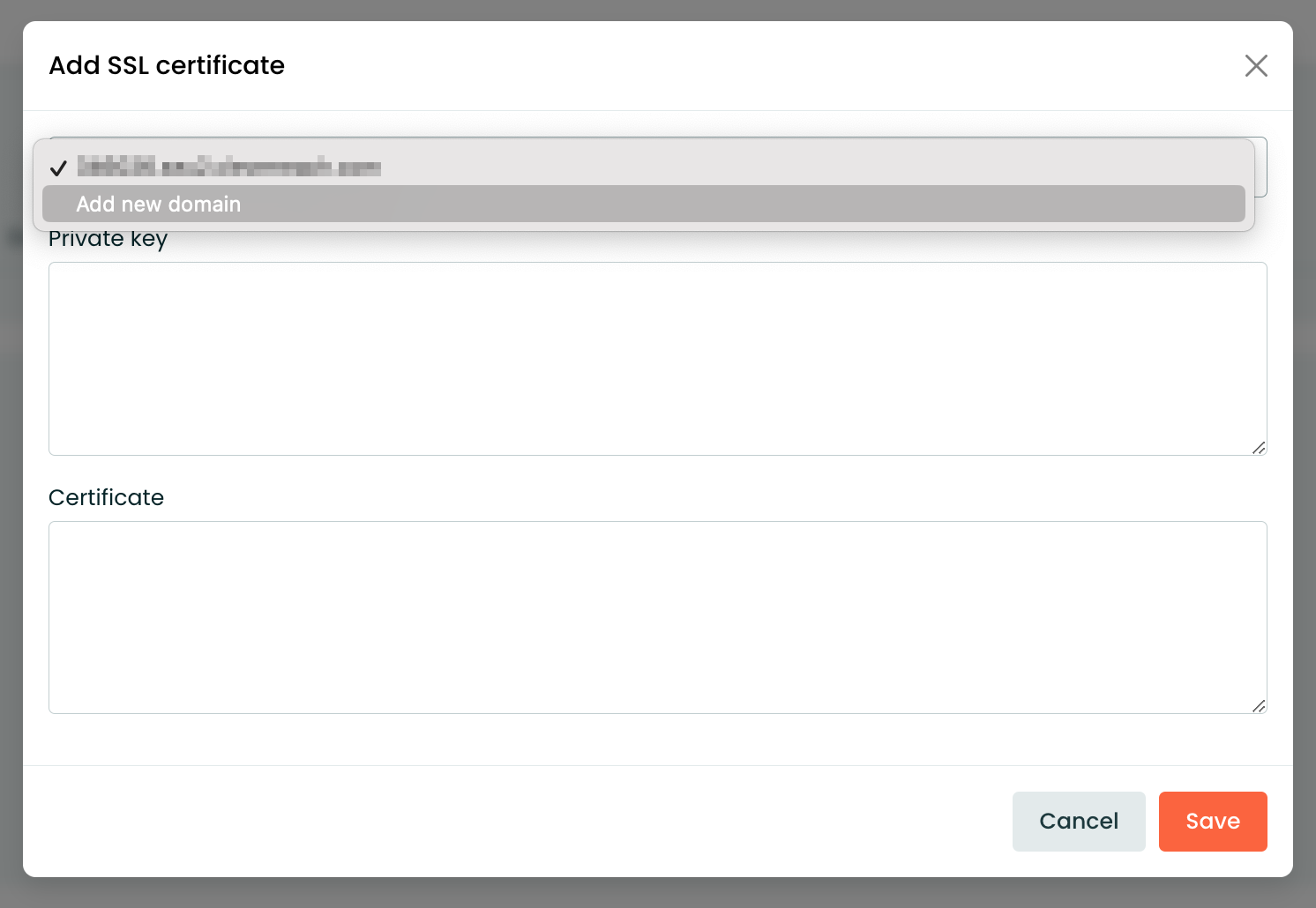Click the Private key field resize handle
1316x908 pixels.
coord(1259,448)
